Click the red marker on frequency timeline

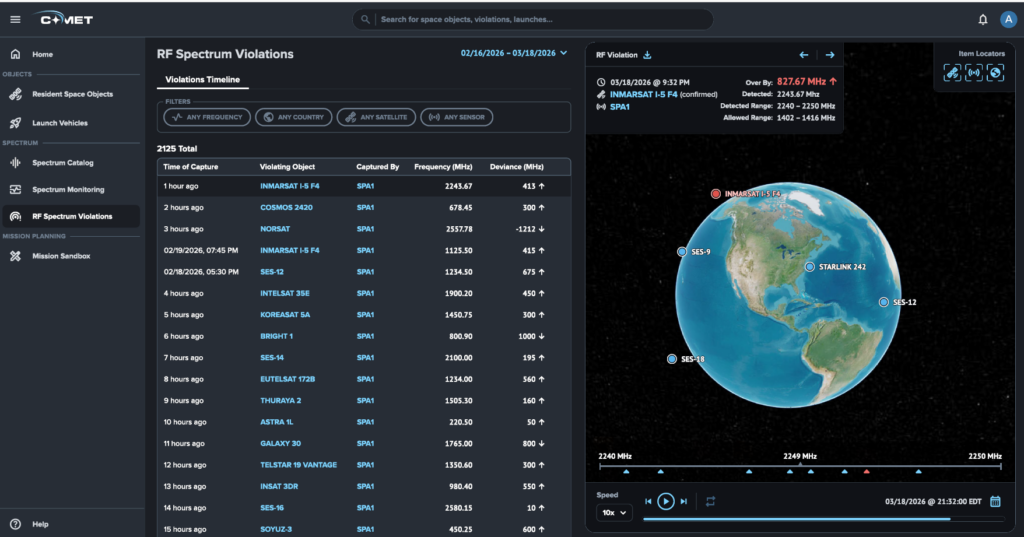(866, 471)
